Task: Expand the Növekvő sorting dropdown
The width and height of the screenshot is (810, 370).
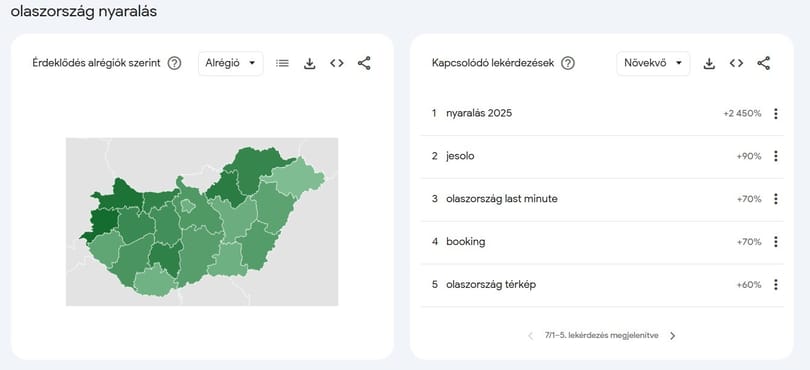Action: coord(653,63)
